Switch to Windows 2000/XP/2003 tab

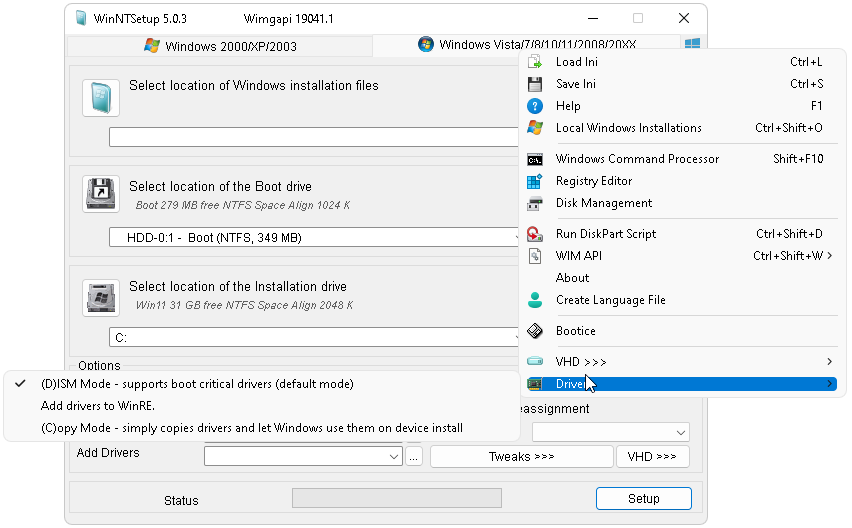(x=220, y=46)
